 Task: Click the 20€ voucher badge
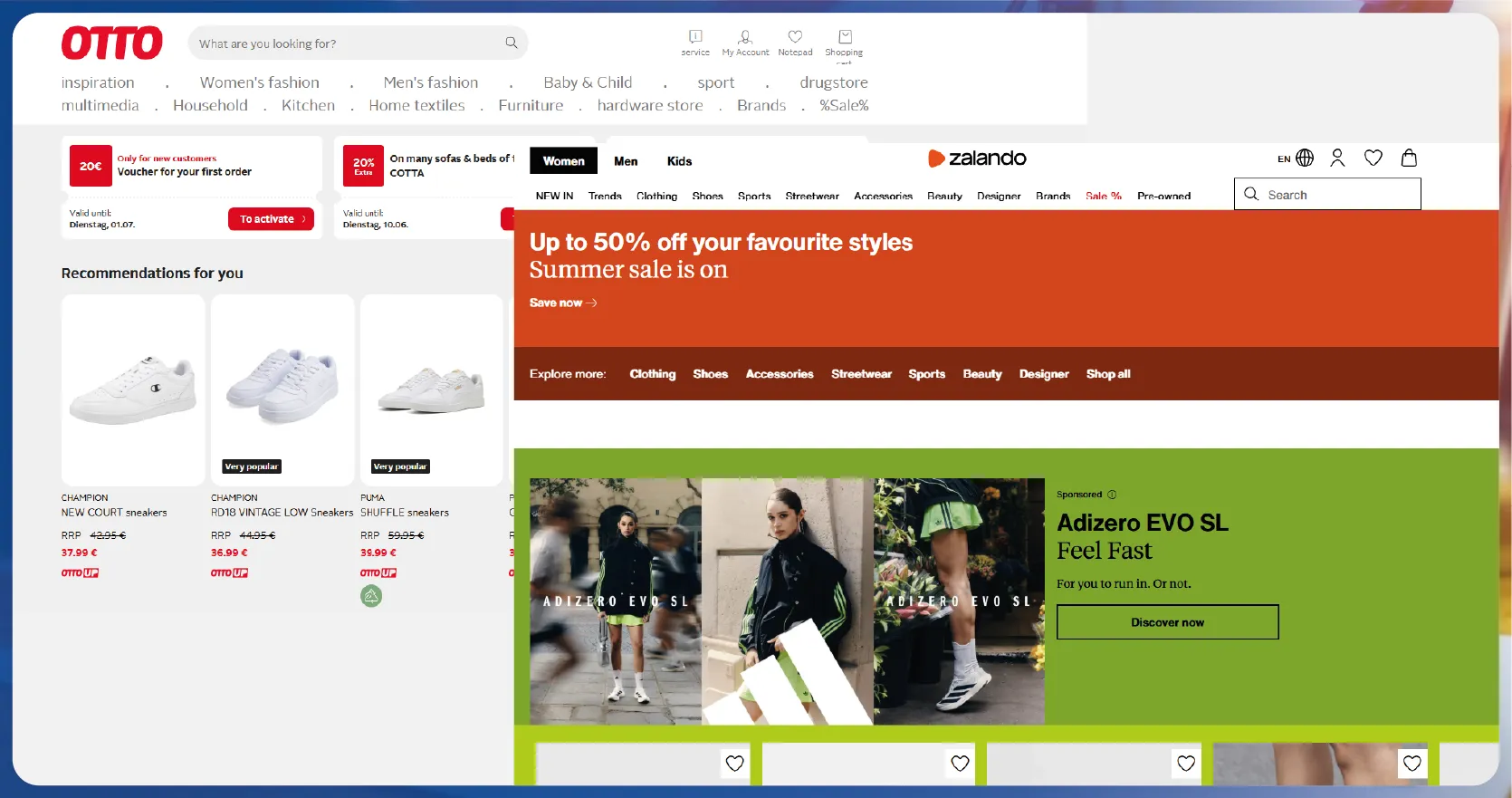(91, 166)
